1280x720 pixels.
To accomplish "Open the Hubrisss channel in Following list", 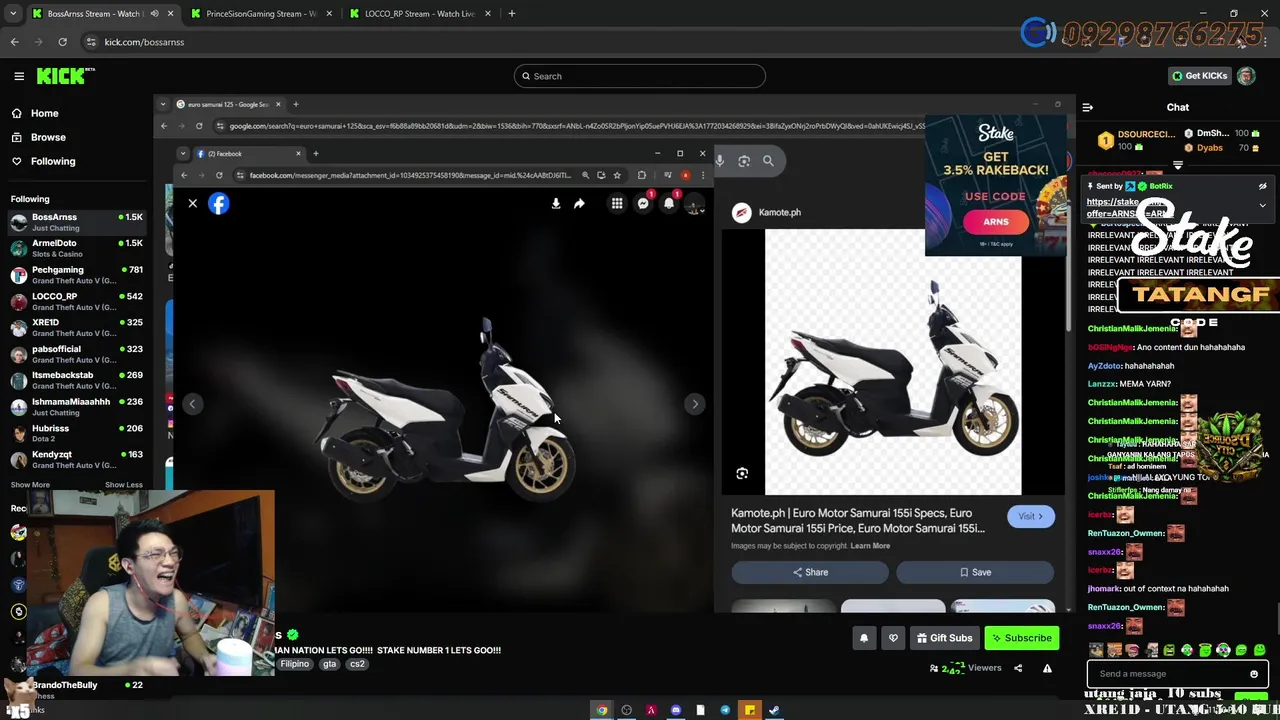I will click(77, 433).
